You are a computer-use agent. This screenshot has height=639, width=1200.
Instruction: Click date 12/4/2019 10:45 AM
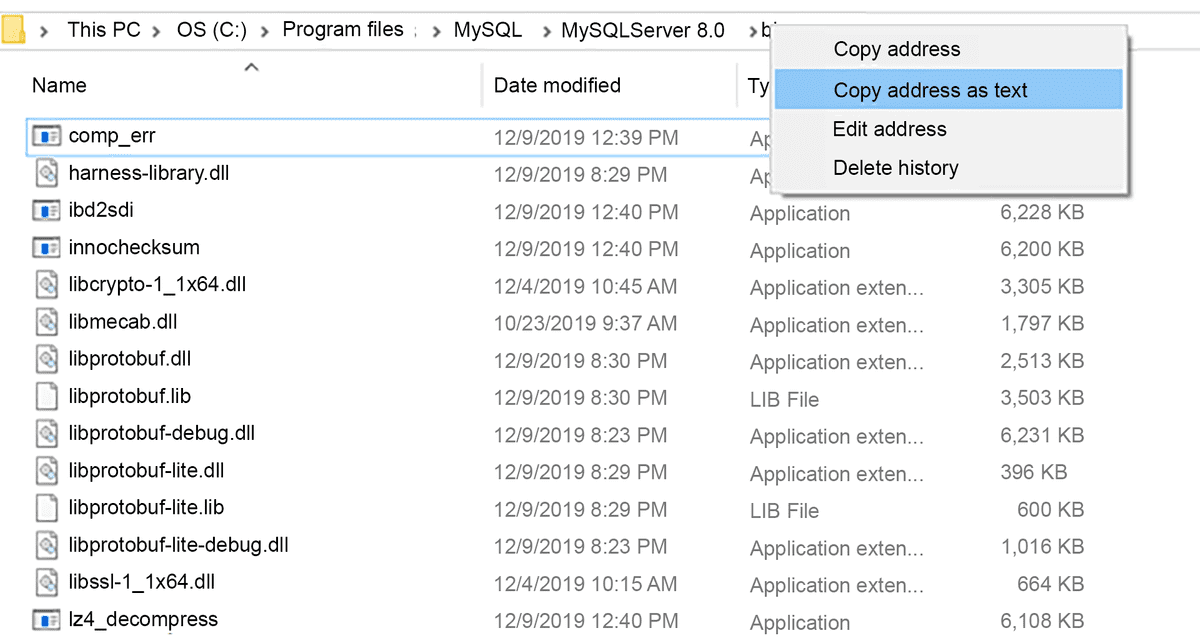coord(585,286)
